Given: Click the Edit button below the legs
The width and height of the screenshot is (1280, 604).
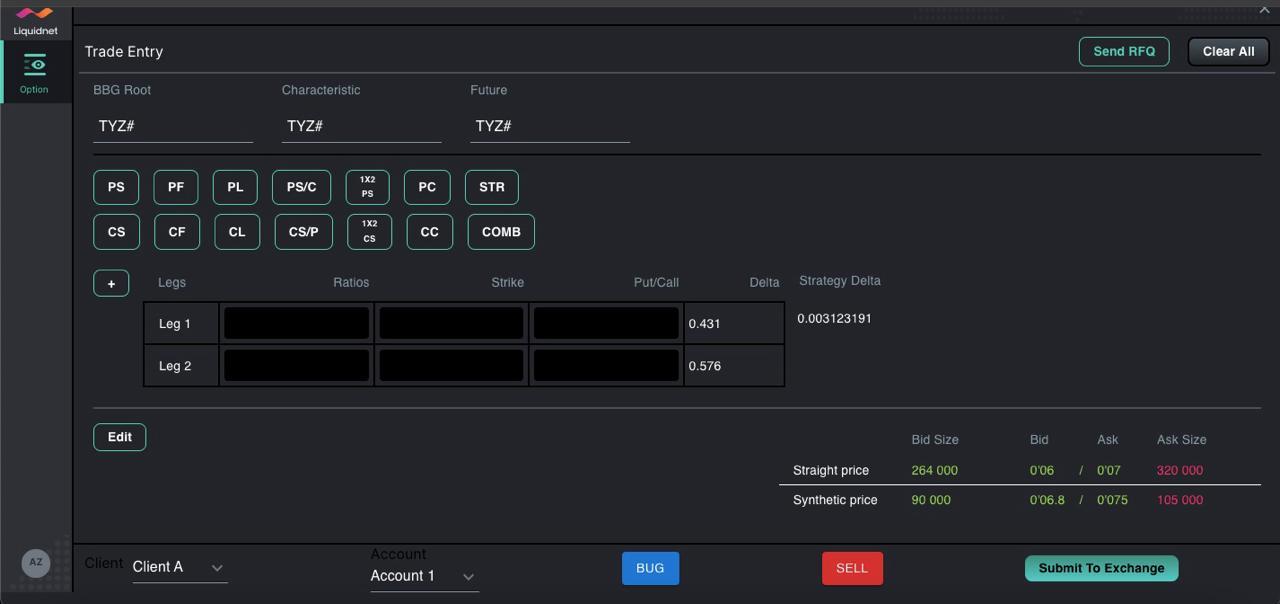Looking at the screenshot, I should point(119,437).
